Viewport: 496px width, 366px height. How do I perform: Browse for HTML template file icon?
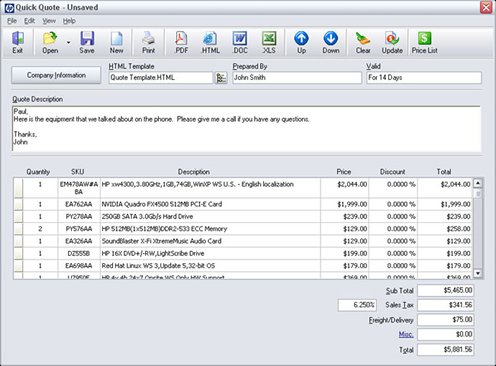click(221, 78)
